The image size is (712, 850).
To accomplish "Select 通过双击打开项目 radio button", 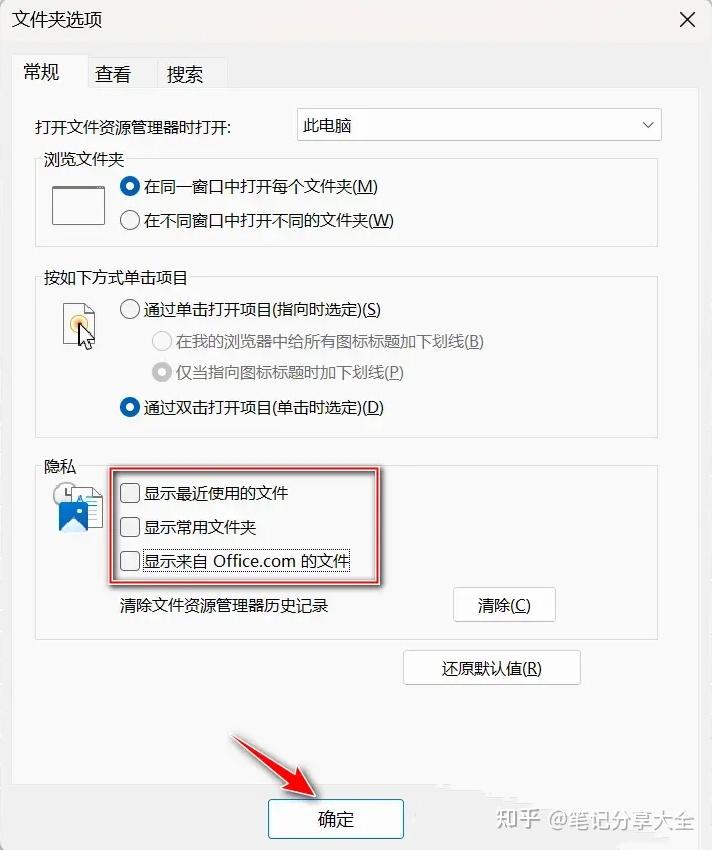I will pyautogui.click(x=130, y=407).
